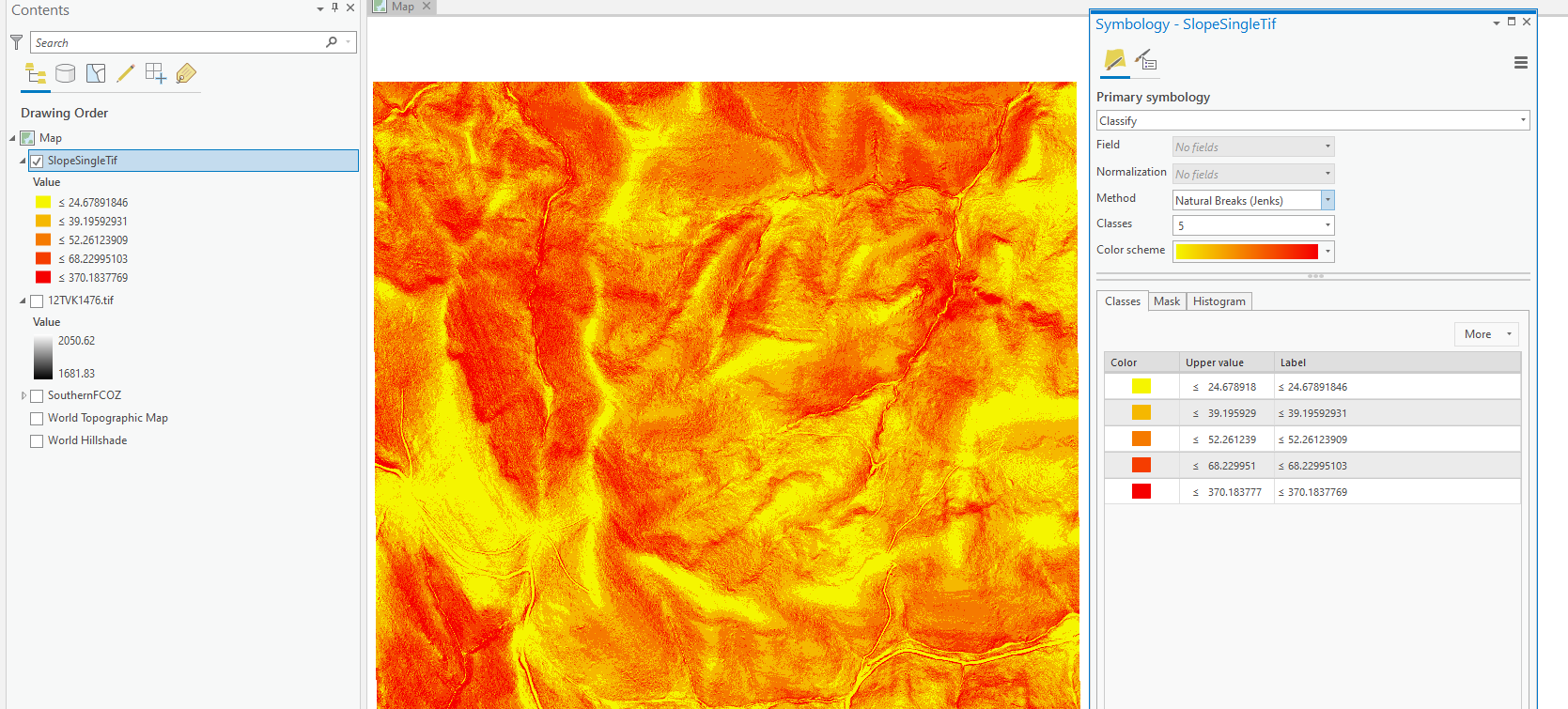Select List By Editing pencil icon
The width and height of the screenshot is (1568, 709).
point(126,73)
